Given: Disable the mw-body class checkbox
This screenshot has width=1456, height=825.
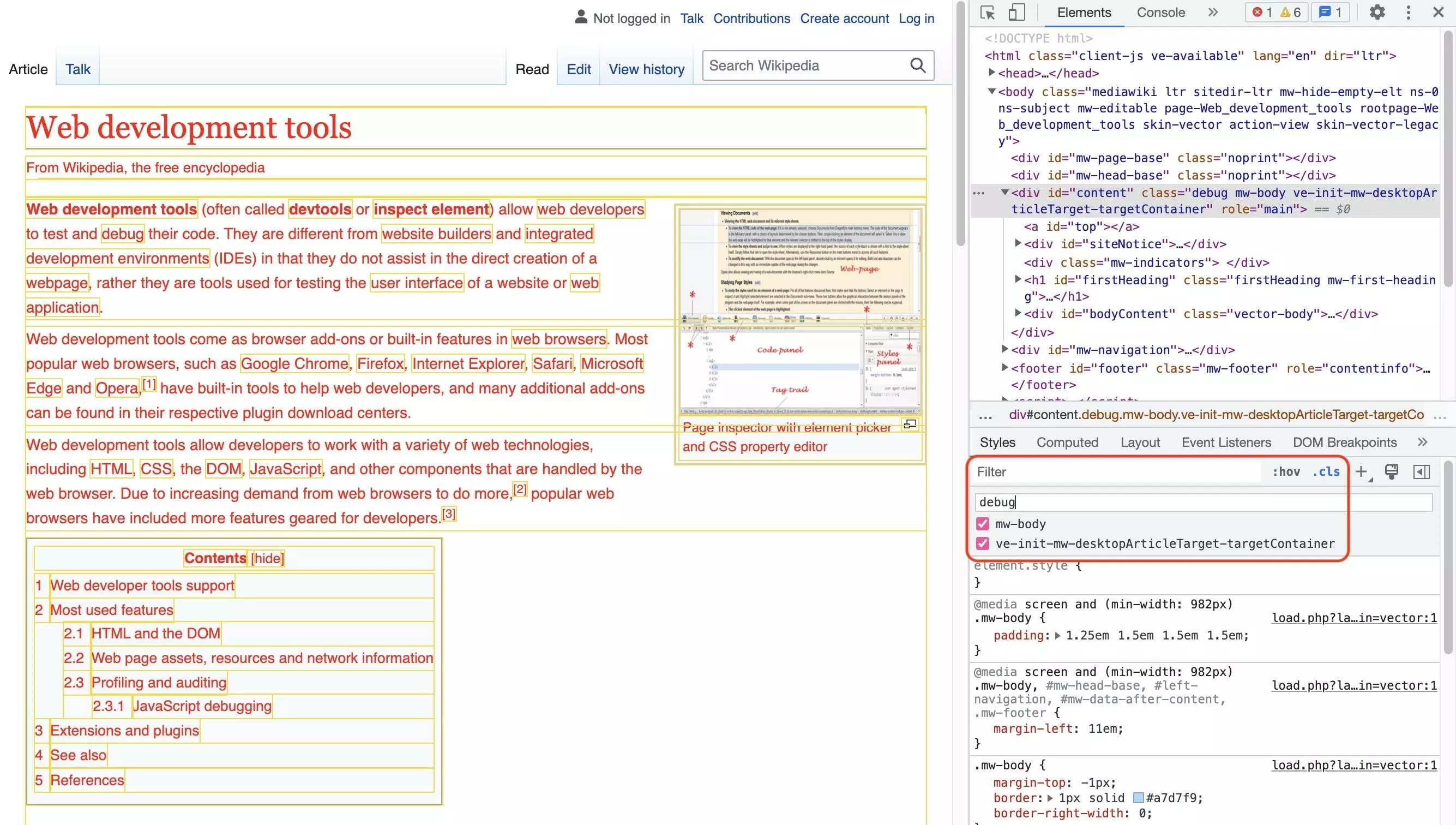Looking at the screenshot, I should coord(982,524).
